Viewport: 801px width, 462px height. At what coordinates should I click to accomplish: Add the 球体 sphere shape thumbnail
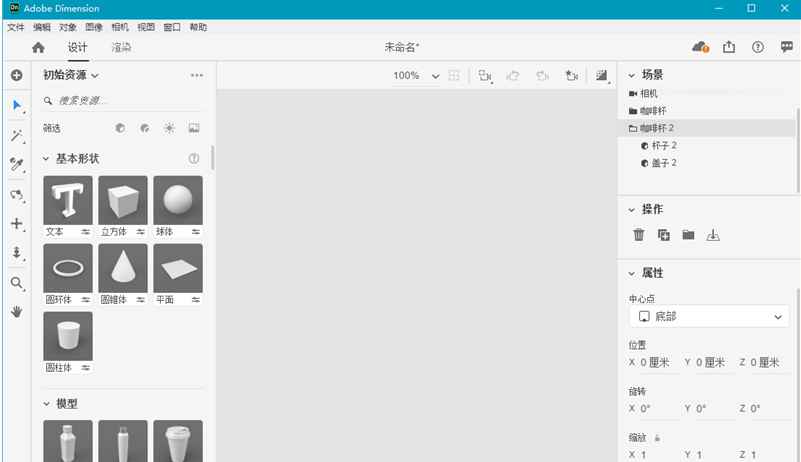tap(178, 200)
